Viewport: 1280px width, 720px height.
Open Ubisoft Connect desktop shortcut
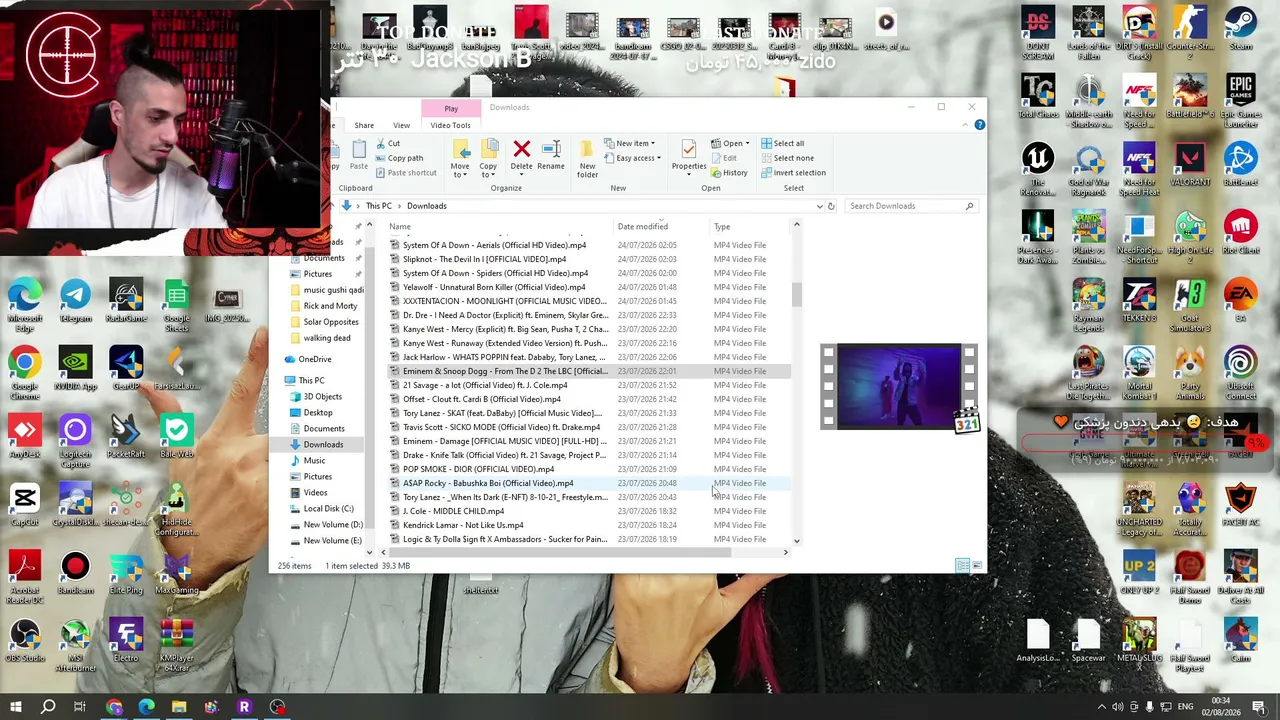[1240, 374]
